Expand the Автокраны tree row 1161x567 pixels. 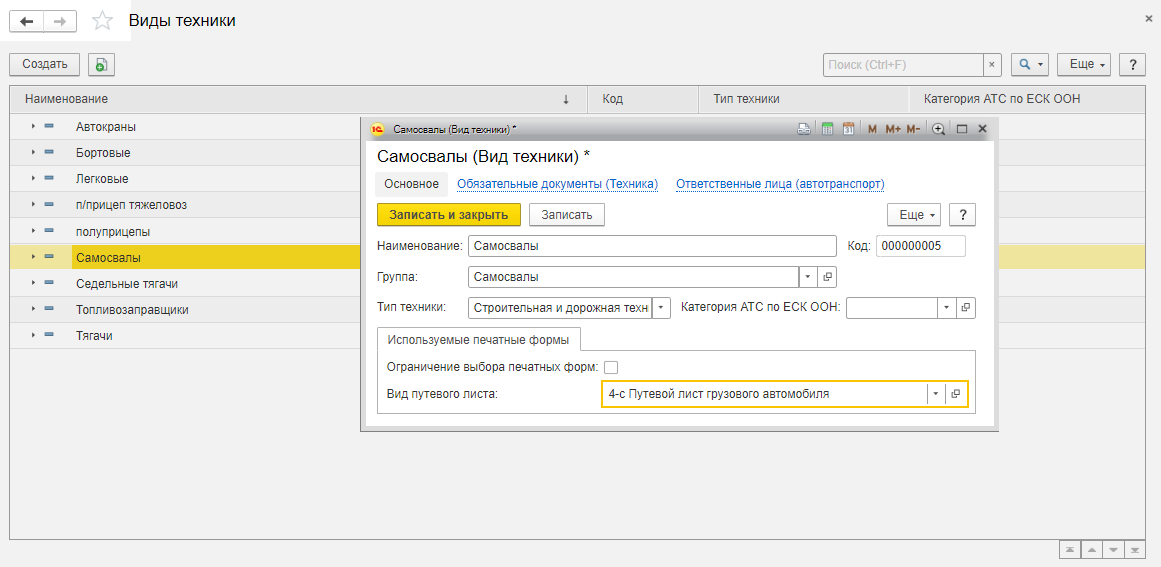pos(33,127)
